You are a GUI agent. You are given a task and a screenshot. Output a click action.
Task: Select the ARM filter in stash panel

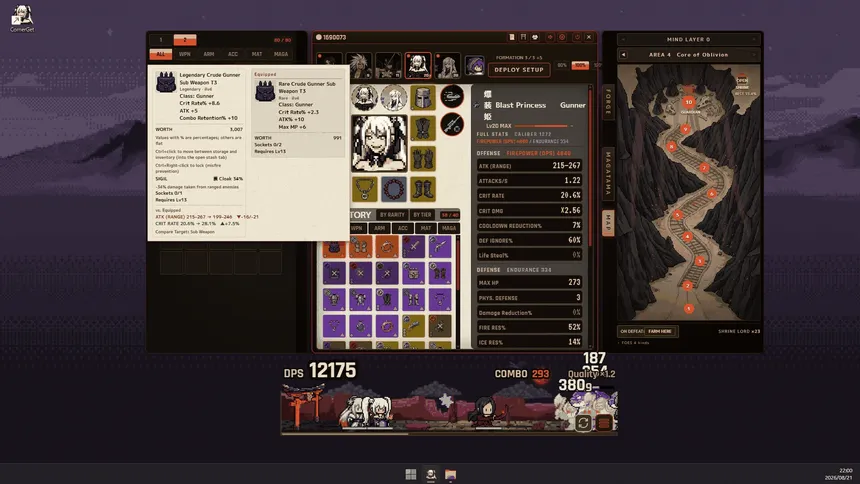(x=209, y=54)
